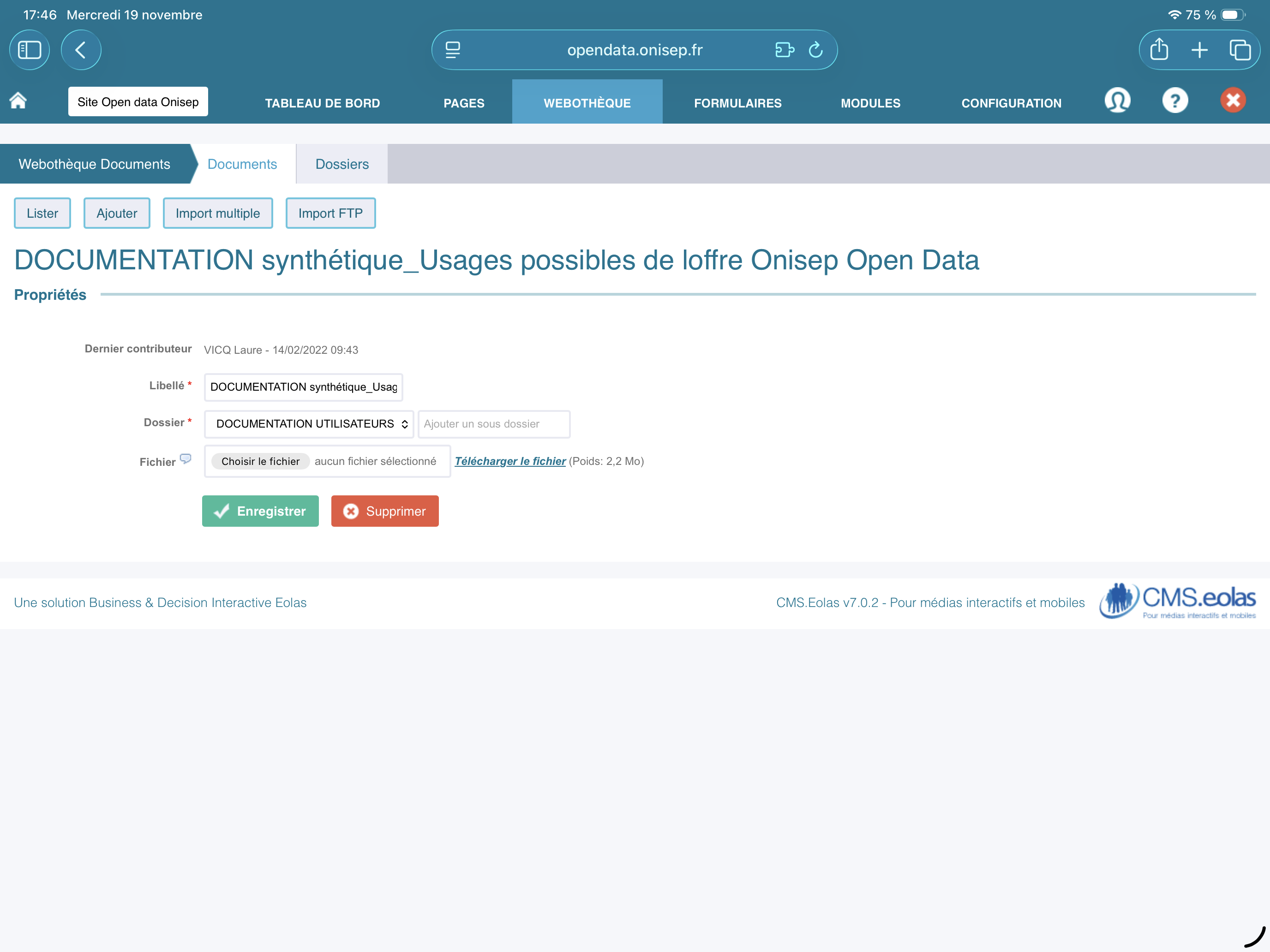Image resolution: width=1270 pixels, height=952 pixels.
Task: Tap the Safari back arrow
Action: point(81,50)
